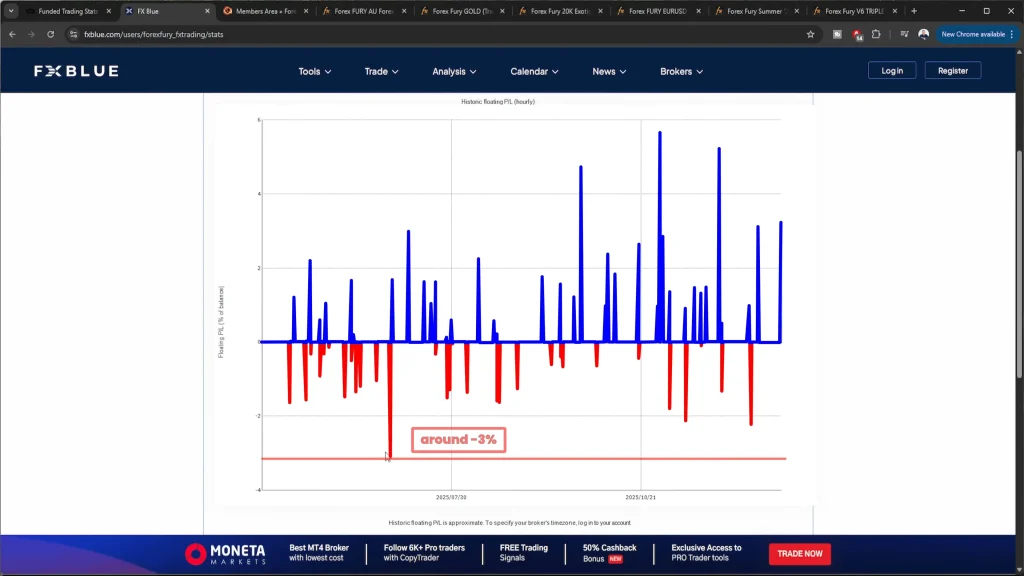1024x576 pixels.
Task: Click the Moneta Markets logo in the banner
Action: pyautogui.click(x=225, y=554)
